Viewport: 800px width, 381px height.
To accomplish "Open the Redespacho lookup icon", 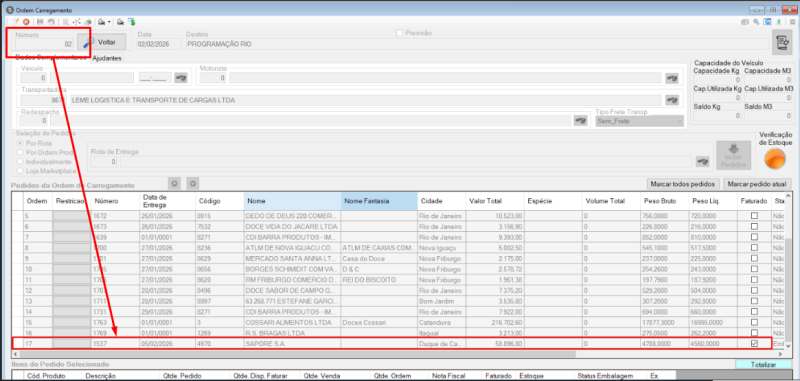I will click(580, 121).
